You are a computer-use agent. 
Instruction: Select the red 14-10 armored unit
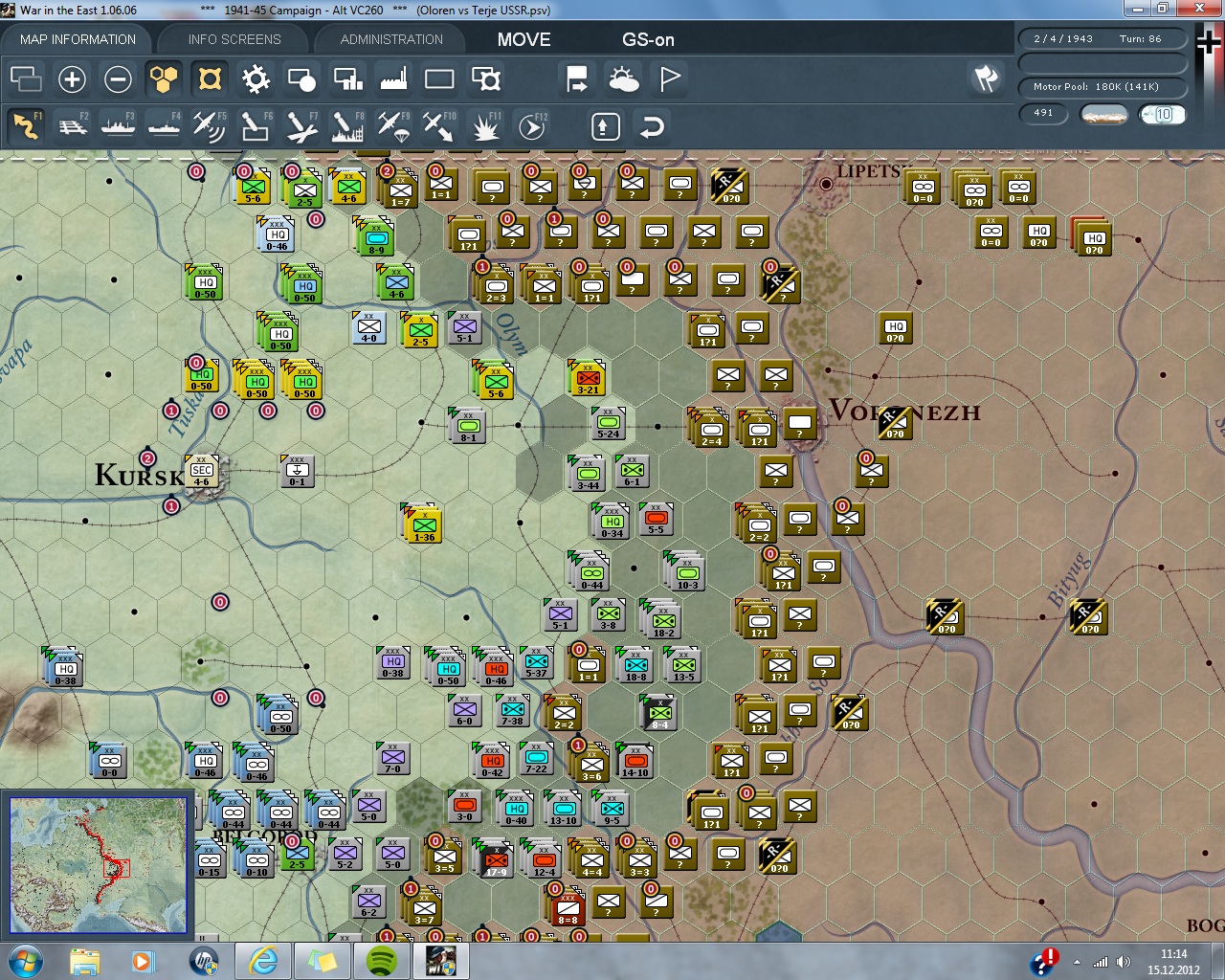click(635, 763)
